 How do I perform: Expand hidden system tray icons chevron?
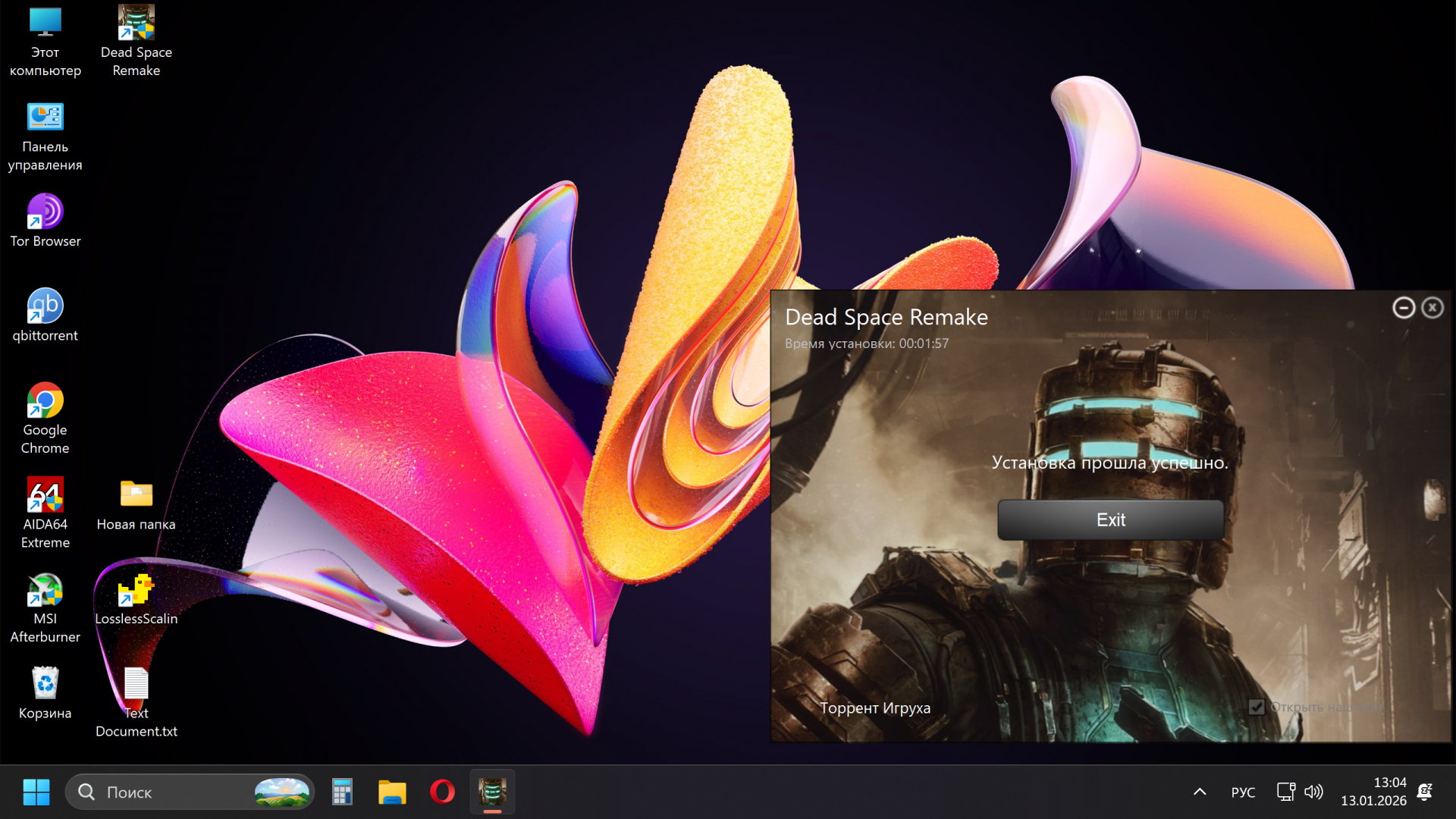1200,792
